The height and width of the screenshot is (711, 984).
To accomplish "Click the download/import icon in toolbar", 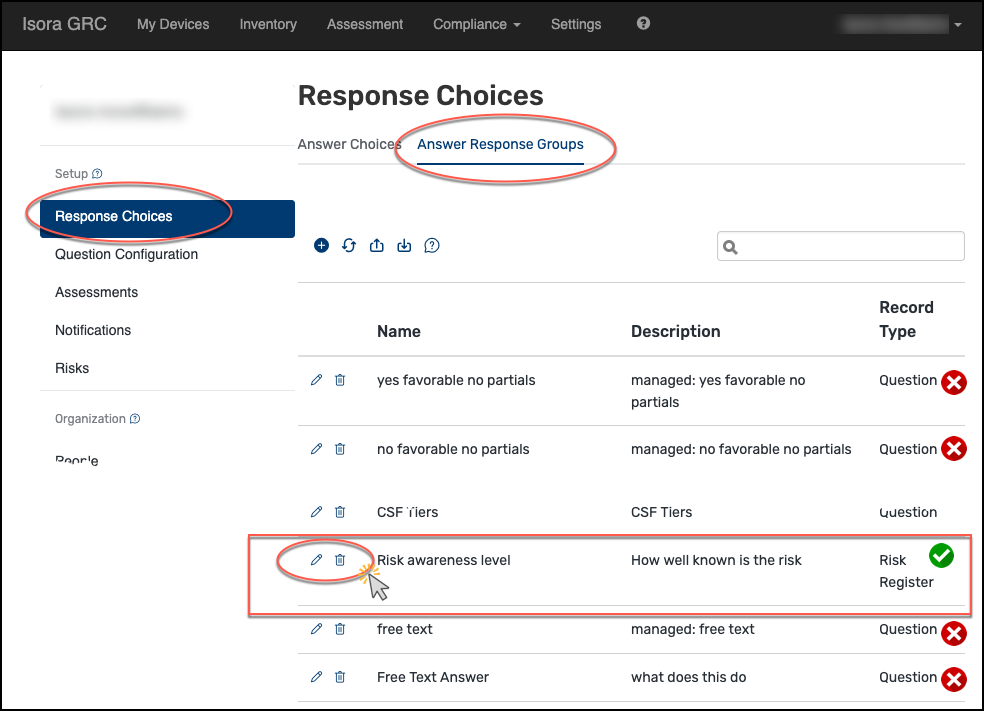I will click(404, 246).
